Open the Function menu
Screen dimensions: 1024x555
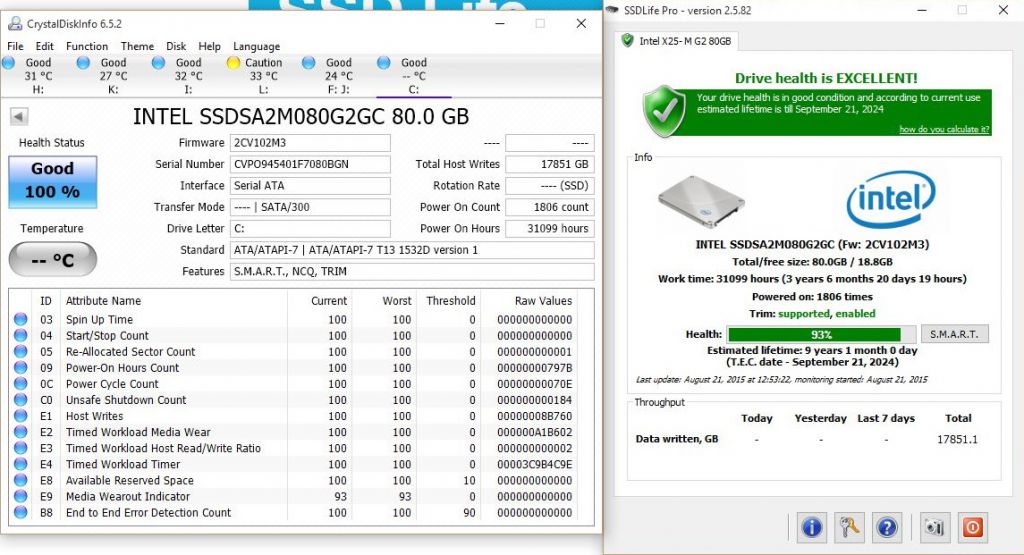point(87,46)
